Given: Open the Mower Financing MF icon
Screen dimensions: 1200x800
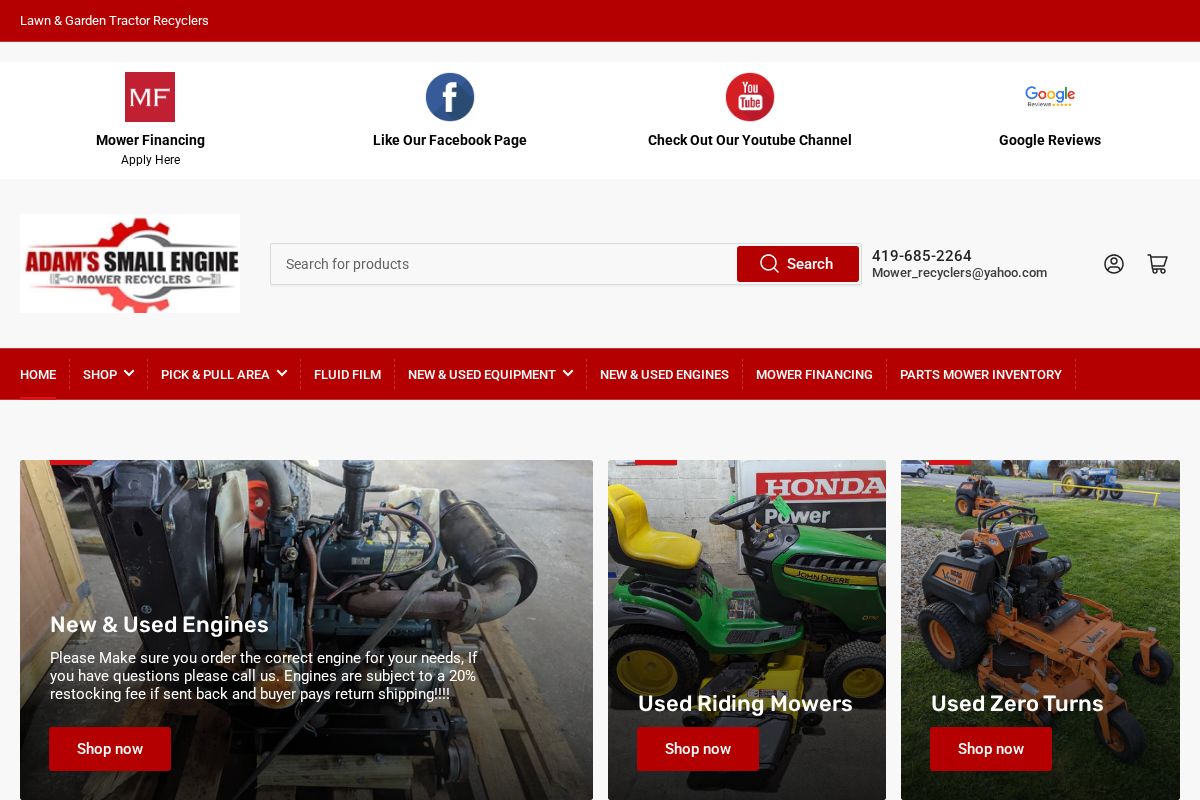Looking at the screenshot, I should (x=150, y=95).
